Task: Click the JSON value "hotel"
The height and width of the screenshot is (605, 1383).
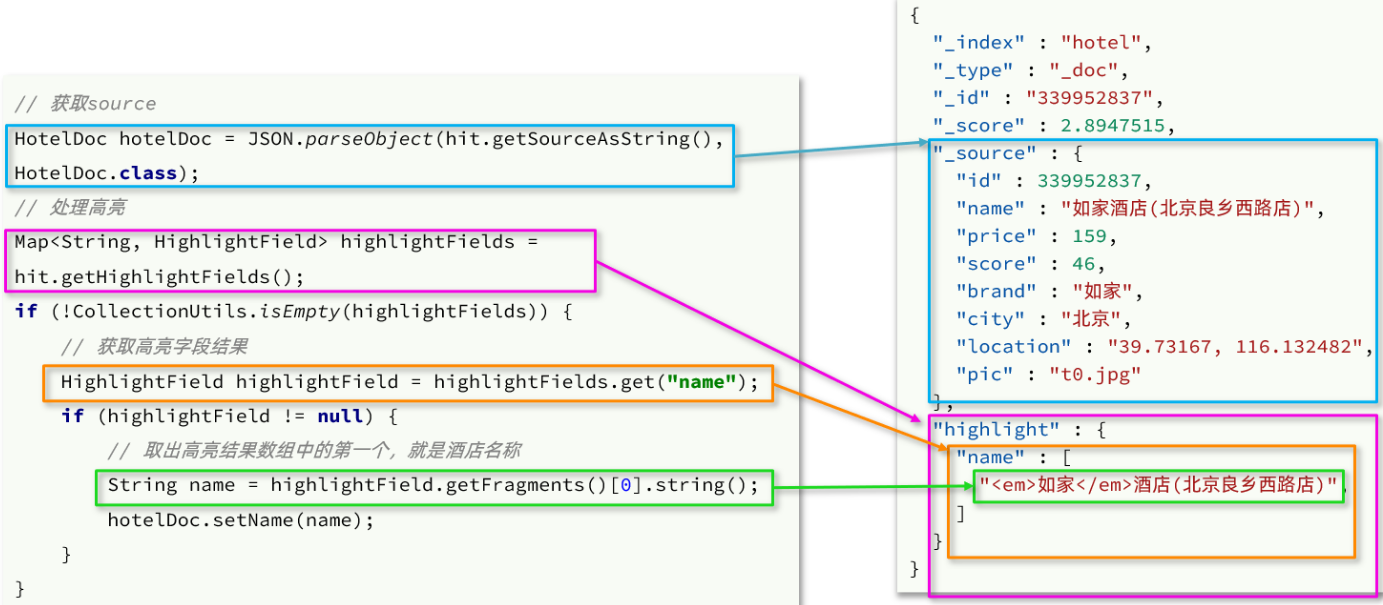Action: coord(1101,43)
